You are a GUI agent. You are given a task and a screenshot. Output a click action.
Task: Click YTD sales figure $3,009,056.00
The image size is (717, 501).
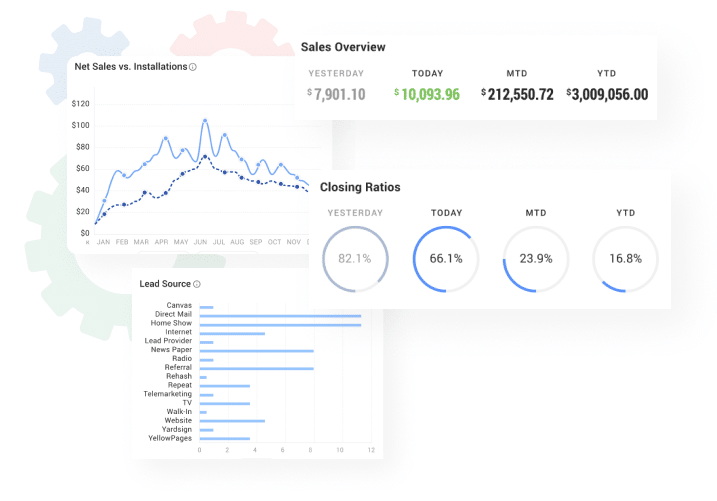(x=607, y=94)
